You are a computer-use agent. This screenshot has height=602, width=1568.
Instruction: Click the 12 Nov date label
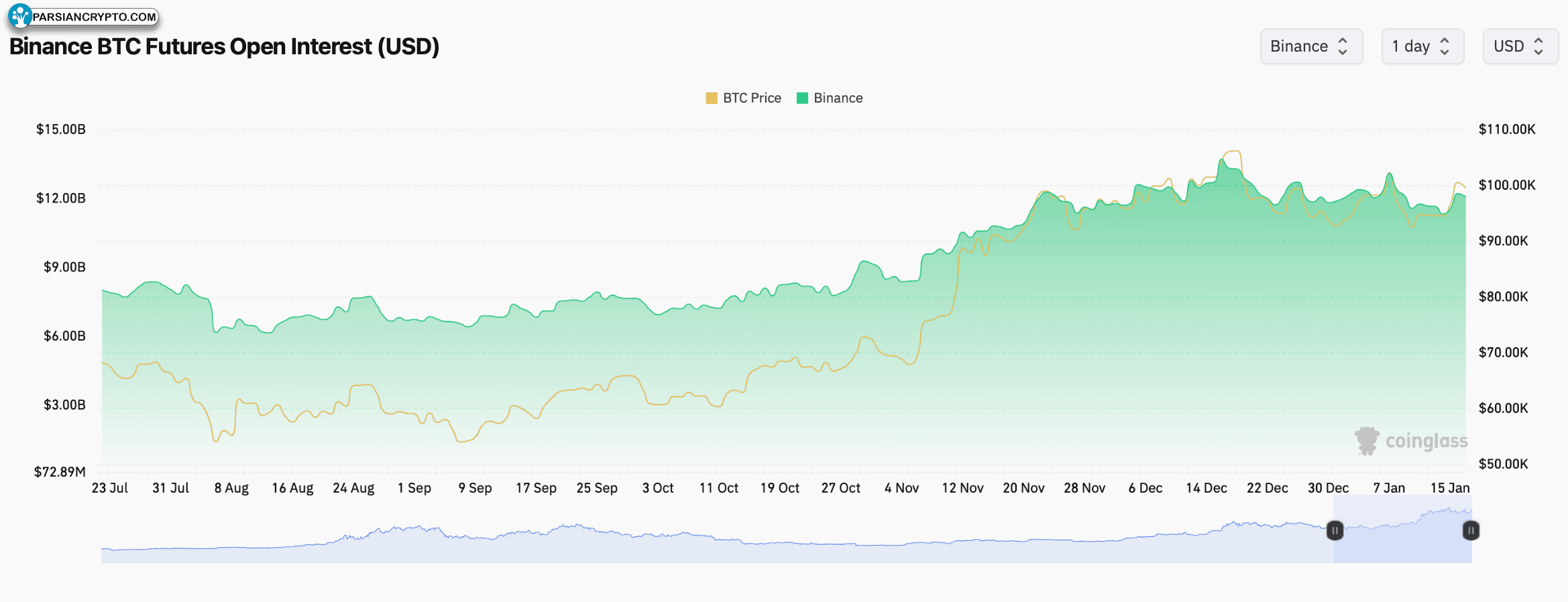click(962, 488)
